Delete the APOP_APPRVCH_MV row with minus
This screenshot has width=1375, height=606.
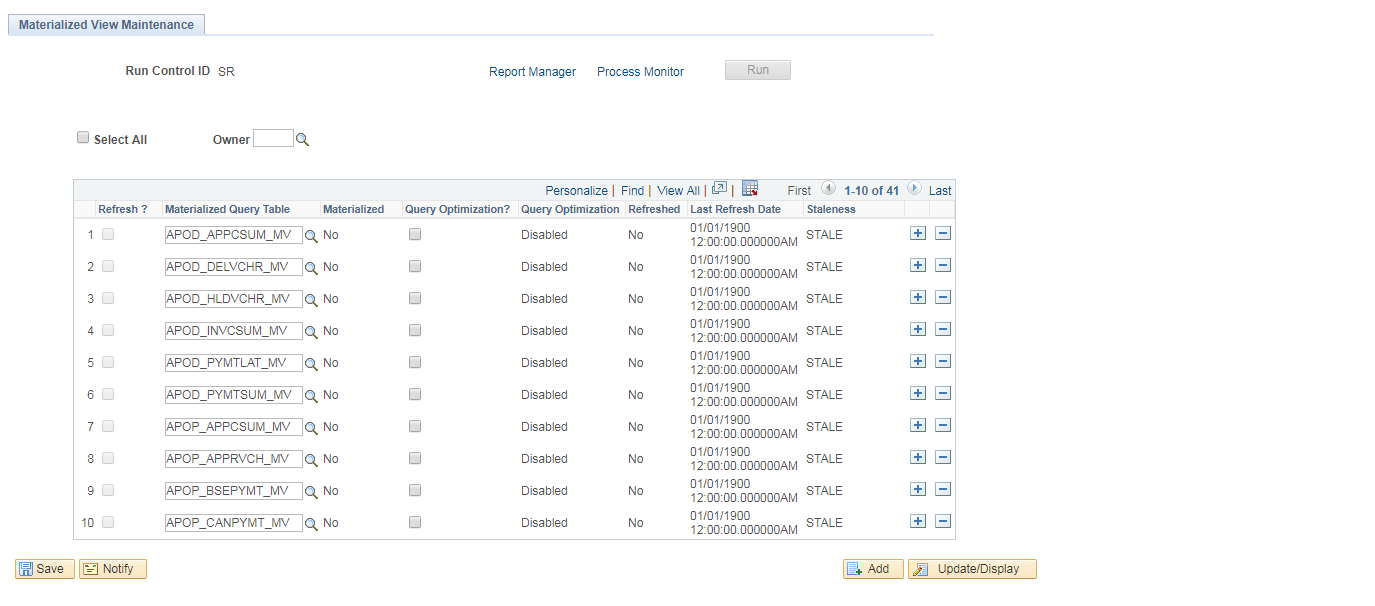pyautogui.click(x=943, y=457)
